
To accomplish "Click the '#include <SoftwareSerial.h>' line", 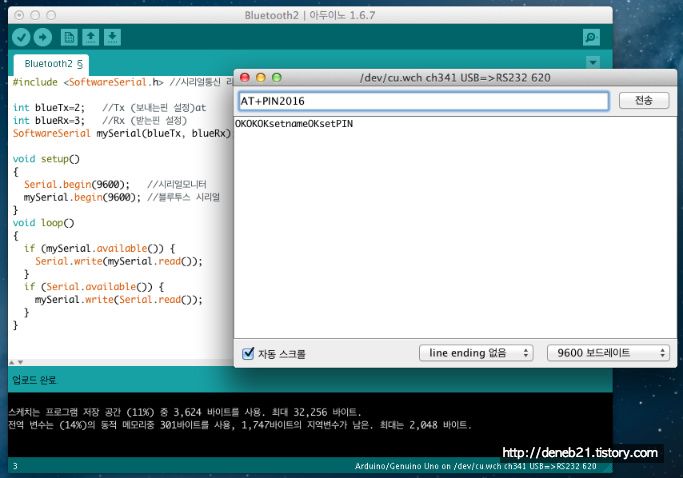I will coord(88,82).
